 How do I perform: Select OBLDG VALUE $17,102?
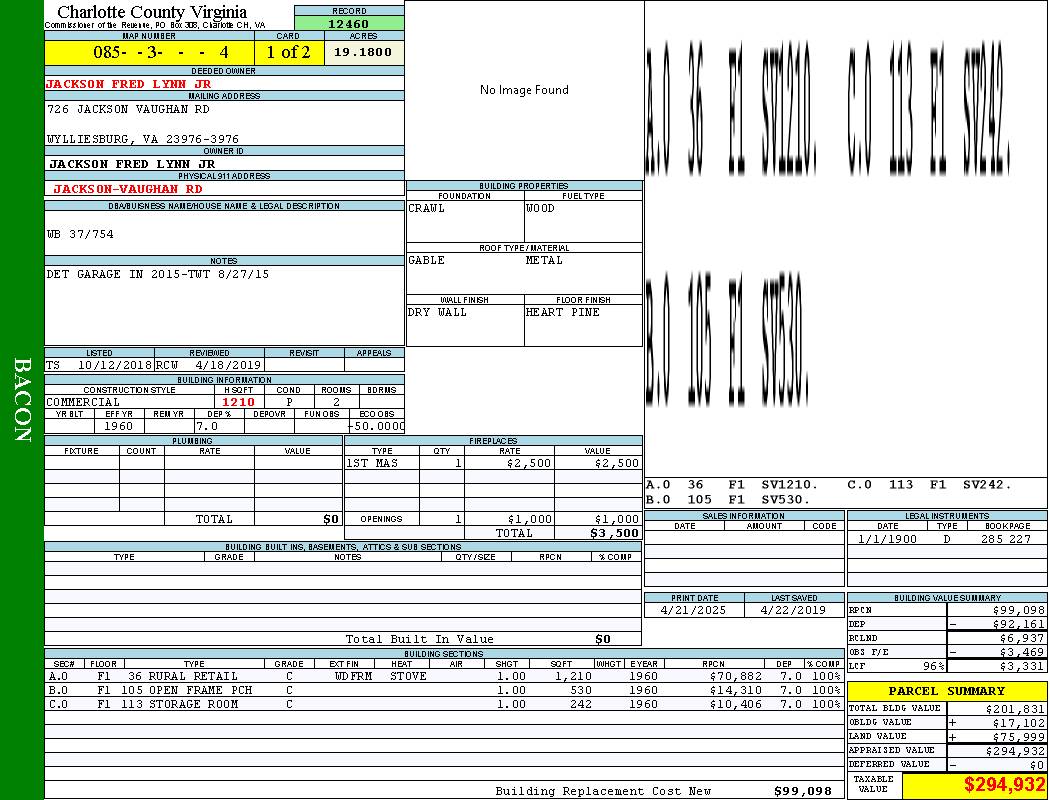click(1018, 723)
